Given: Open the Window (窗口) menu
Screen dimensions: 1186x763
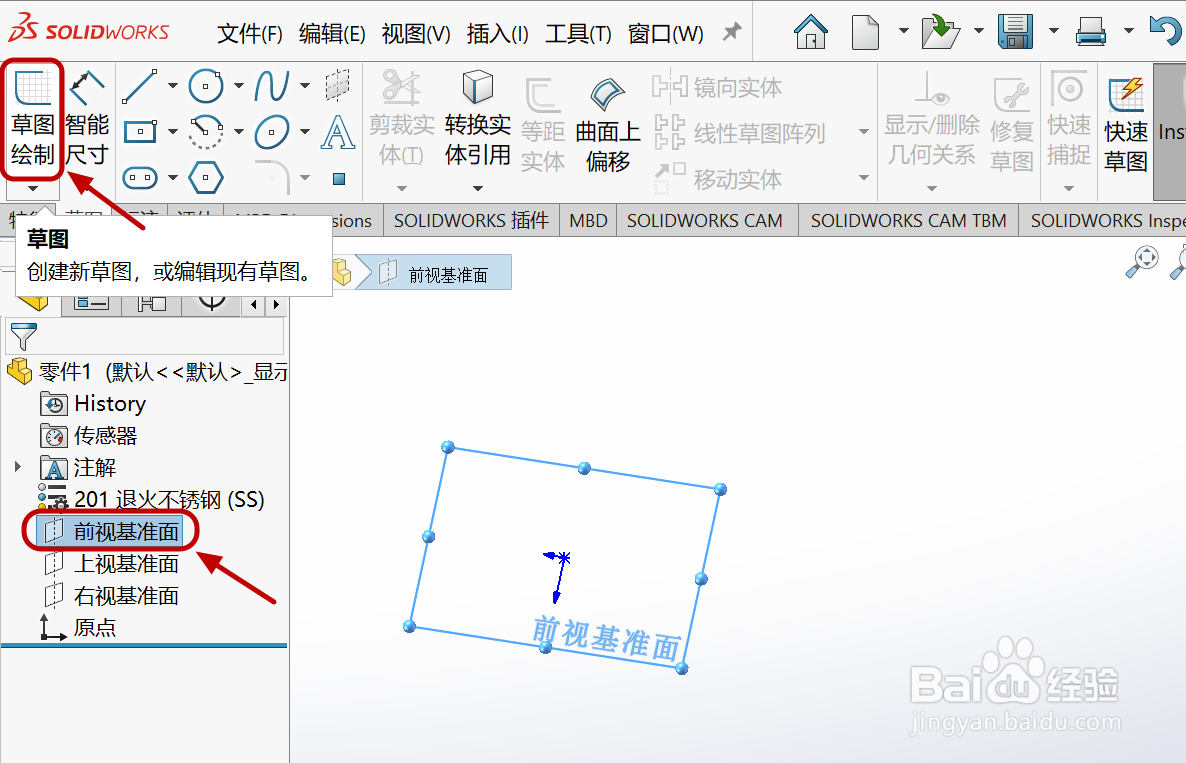Looking at the screenshot, I should [x=666, y=34].
